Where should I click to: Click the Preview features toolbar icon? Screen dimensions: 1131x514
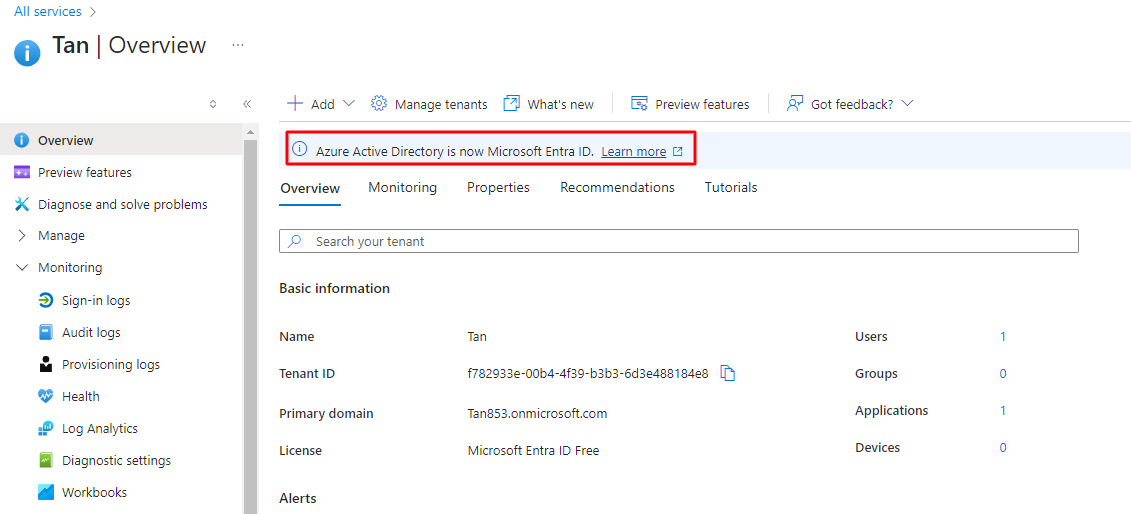pos(639,104)
